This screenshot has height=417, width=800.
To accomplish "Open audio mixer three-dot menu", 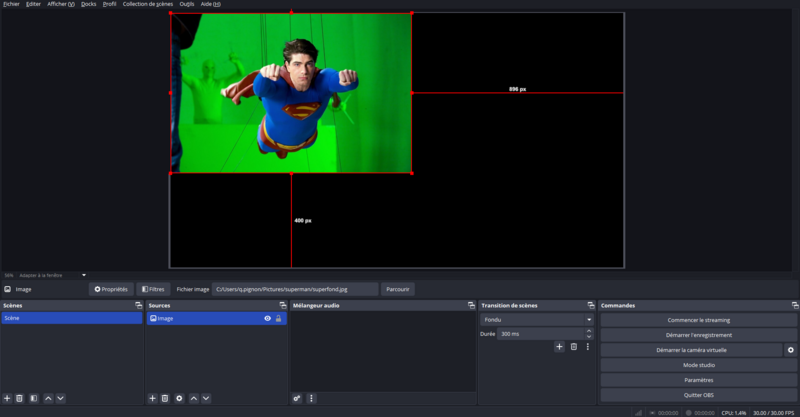I will pyautogui.click(x=311, y=398).
